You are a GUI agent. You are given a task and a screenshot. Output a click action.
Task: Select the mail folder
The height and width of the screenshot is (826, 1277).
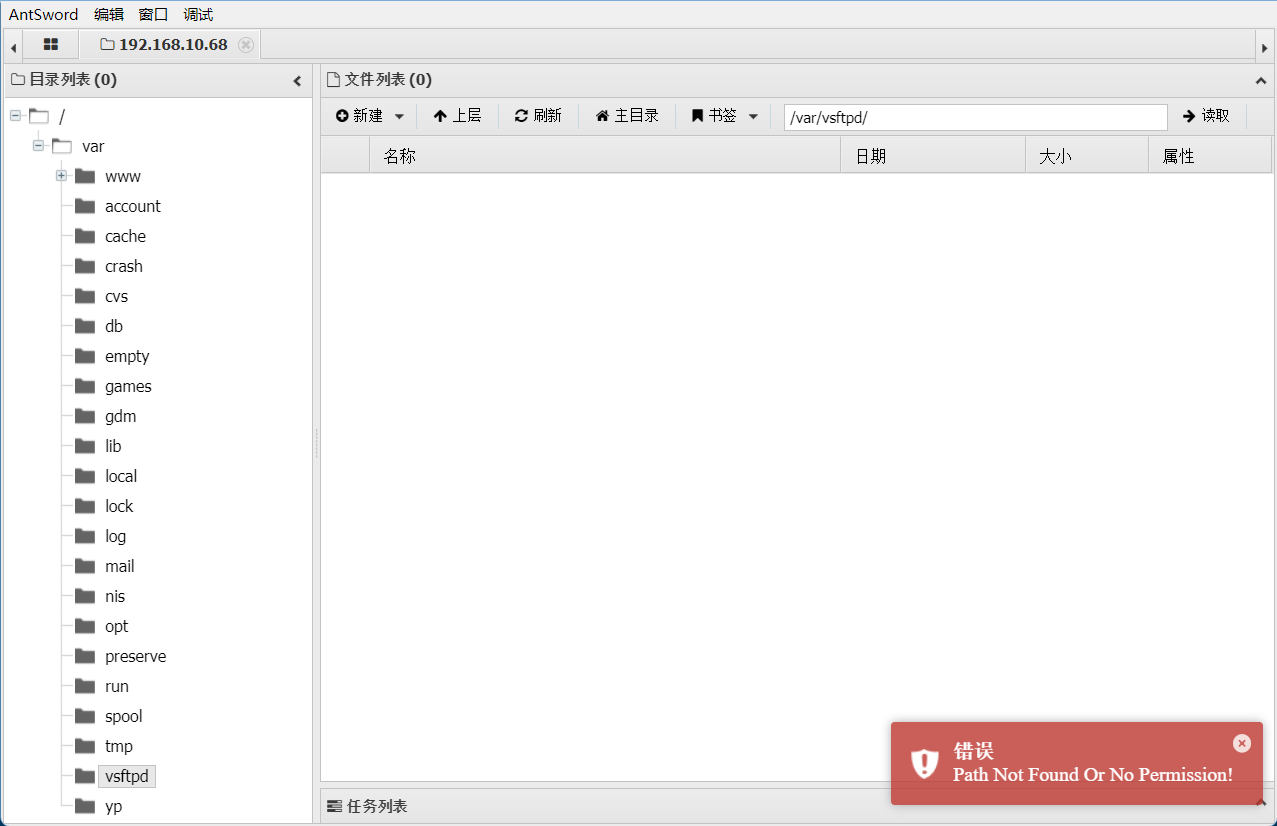tap(119, 566)
